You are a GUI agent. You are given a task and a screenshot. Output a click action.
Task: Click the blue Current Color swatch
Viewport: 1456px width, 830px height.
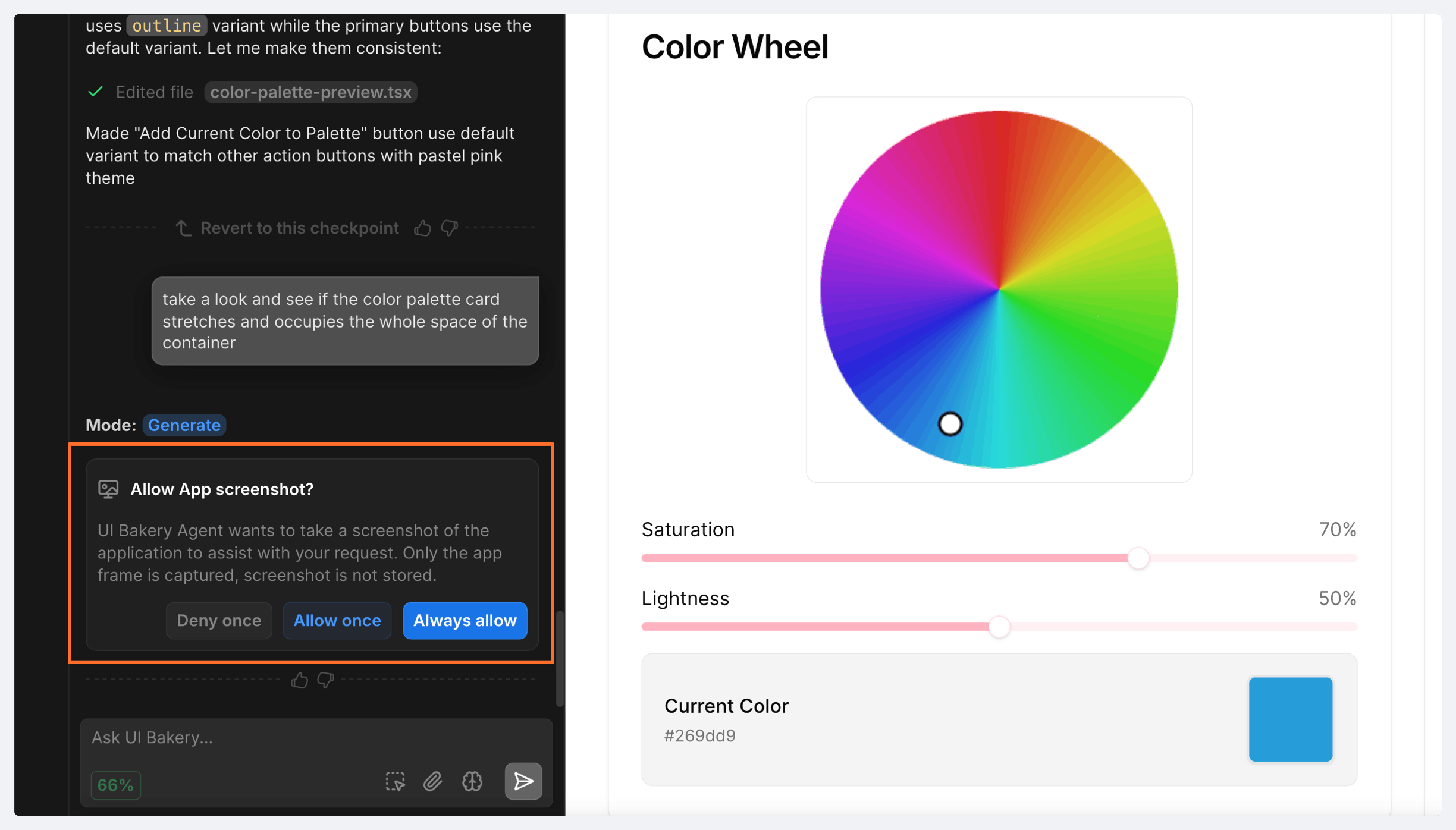click(x=1290, y=719)
